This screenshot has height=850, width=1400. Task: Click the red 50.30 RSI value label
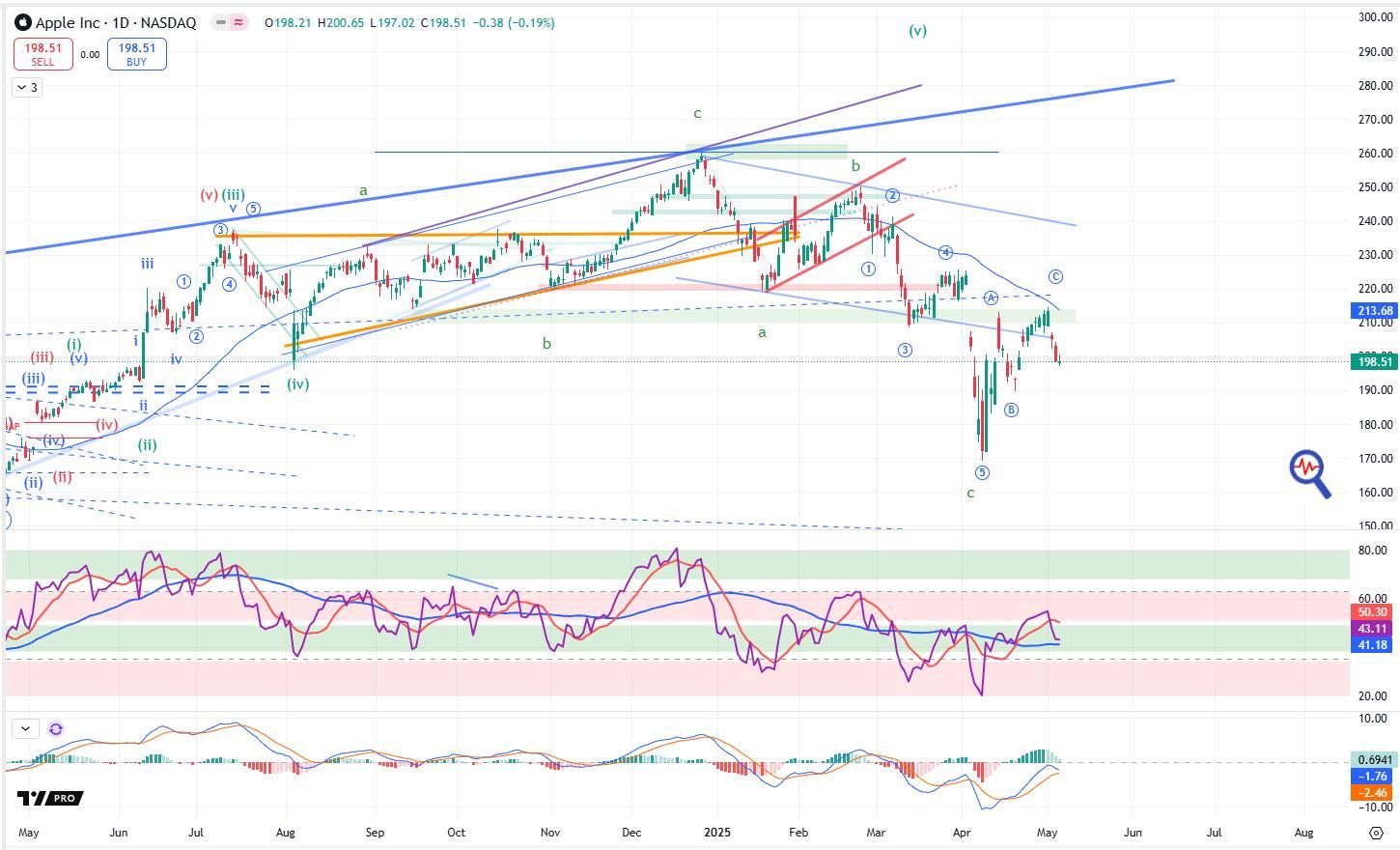click(1372, 612)
